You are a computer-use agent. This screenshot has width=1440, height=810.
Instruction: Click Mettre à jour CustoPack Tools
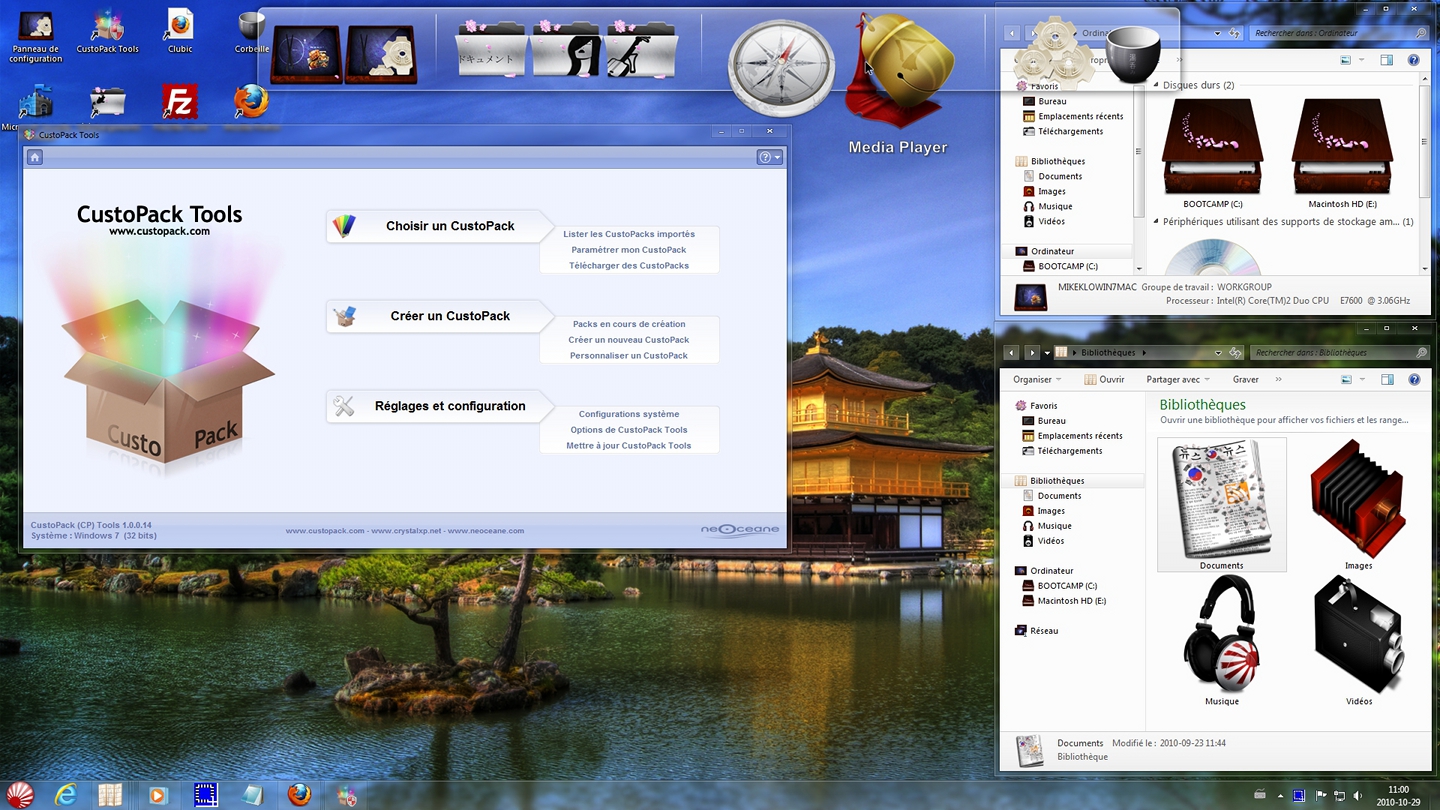click(x=629, y=446)
